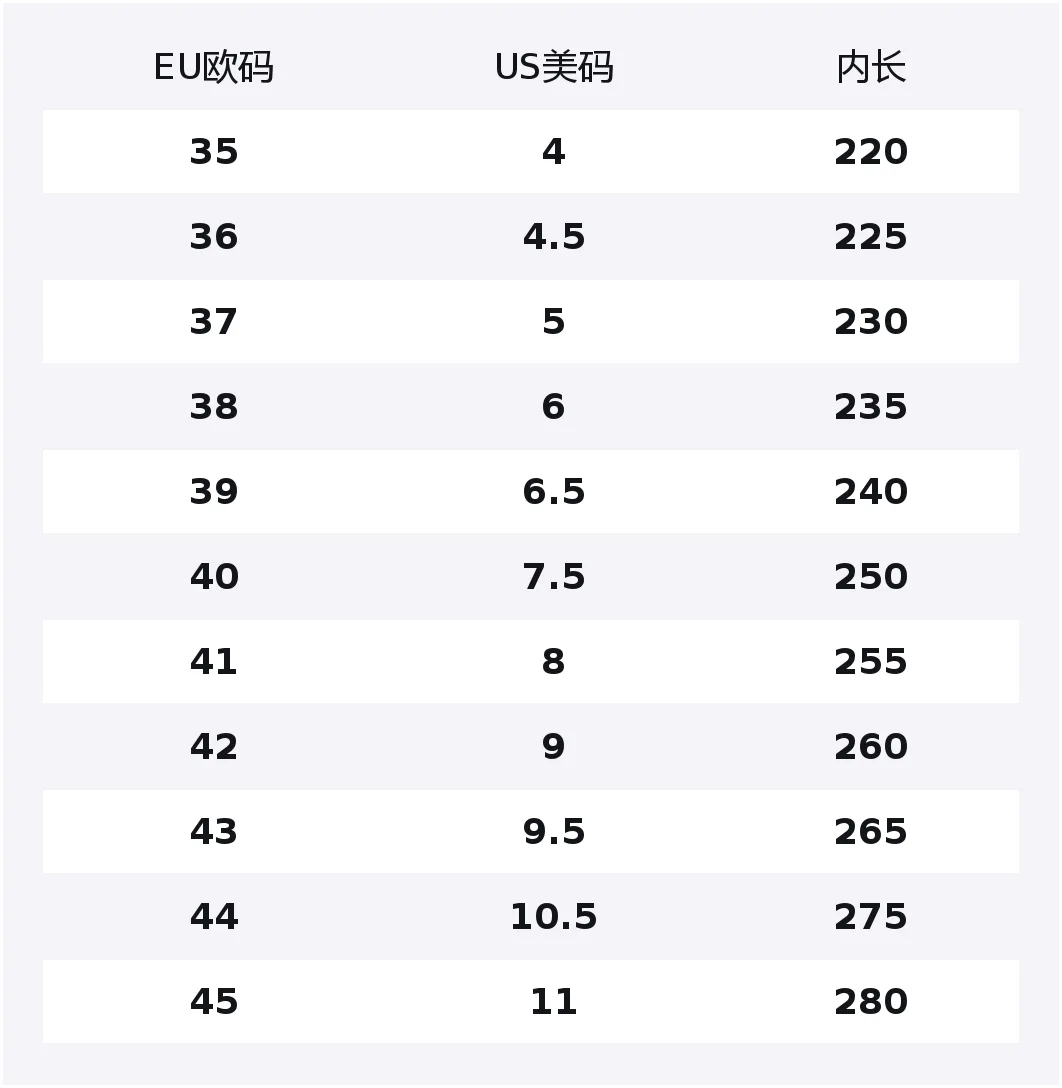Image resolution: width=1062 pixels, height=1088 pixels.
Task: Select US size 10.5 cell
Action: click(553, 917)
